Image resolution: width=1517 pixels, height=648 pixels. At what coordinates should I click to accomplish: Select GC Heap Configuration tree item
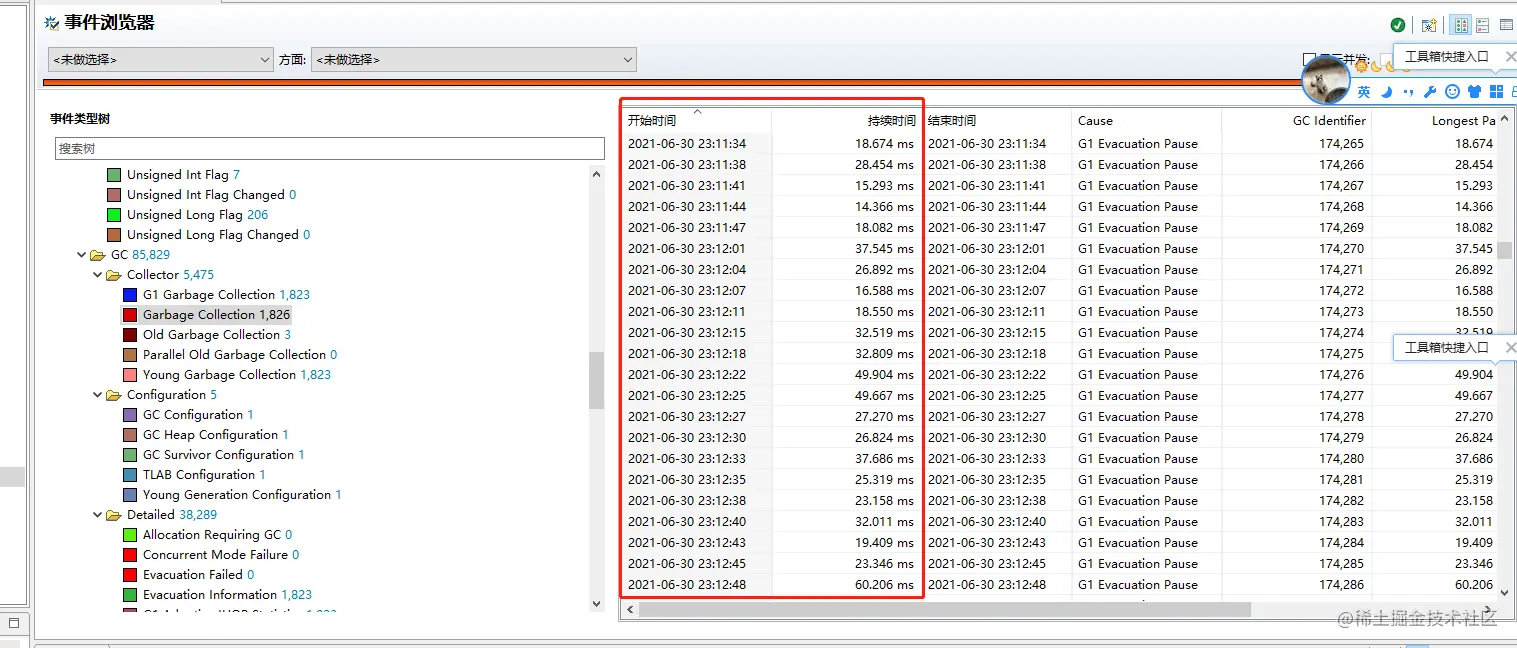215,435
